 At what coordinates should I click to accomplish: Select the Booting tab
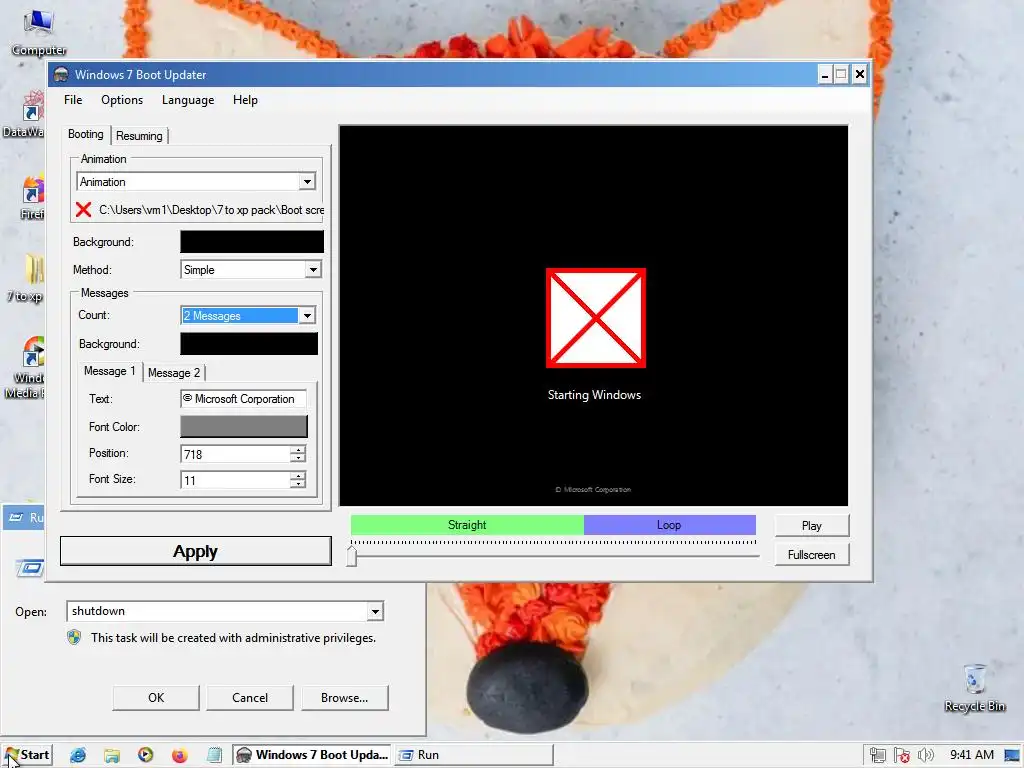click(x=86, y=134)
